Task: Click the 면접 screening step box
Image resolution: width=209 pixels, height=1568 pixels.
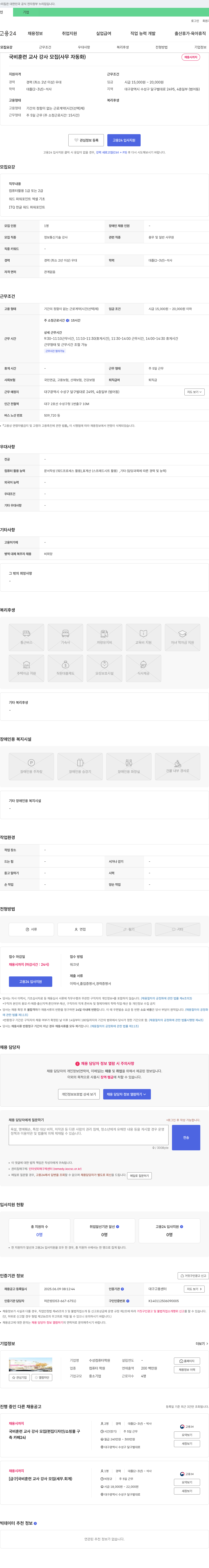Action: tap(80, 929)
